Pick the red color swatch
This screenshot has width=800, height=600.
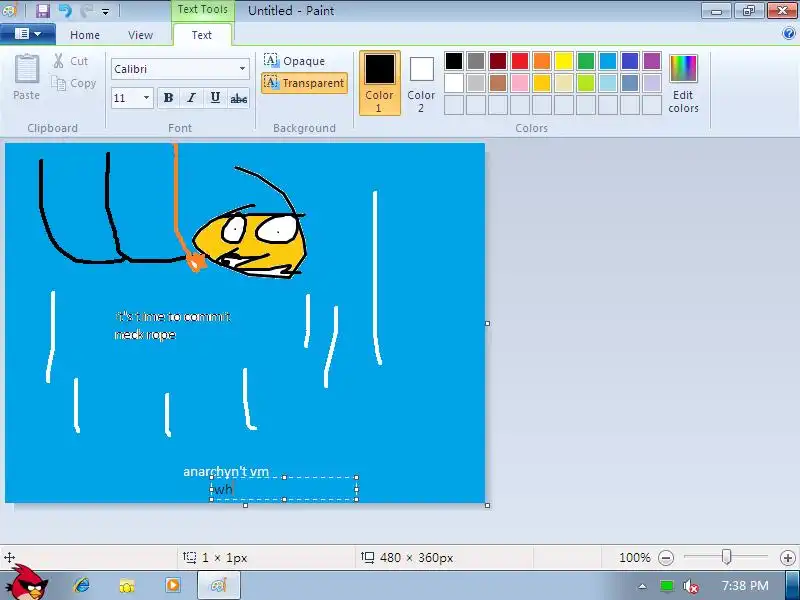[519, 61]
